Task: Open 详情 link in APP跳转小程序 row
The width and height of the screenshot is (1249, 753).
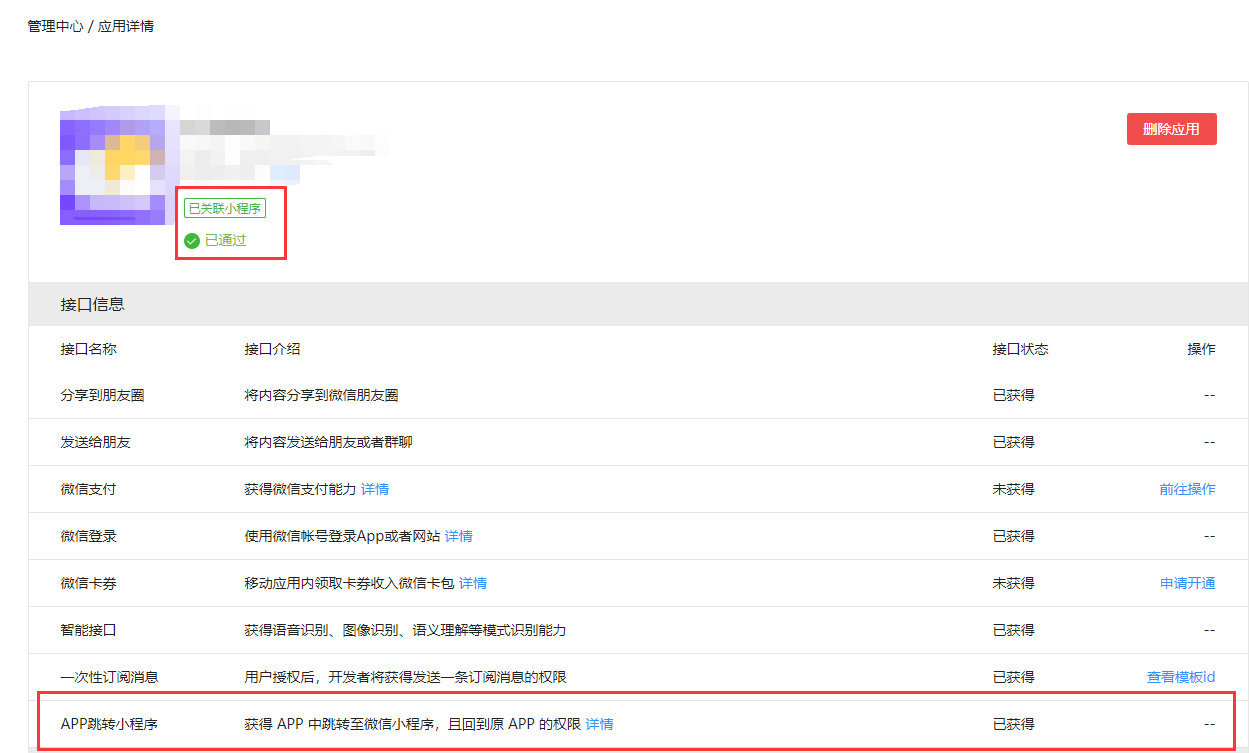Action: (x=600, y=724)
